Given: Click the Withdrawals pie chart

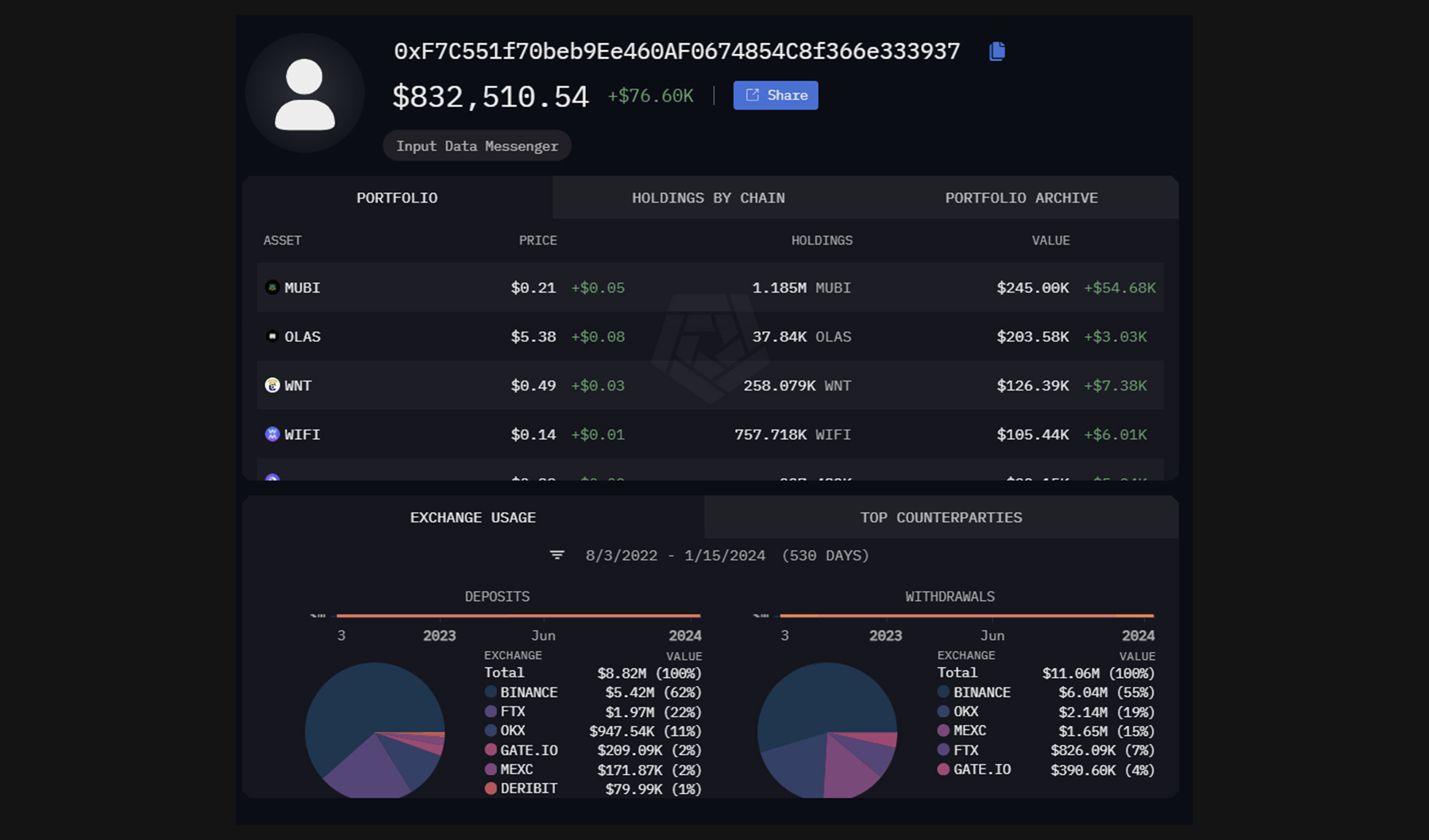Looking at the screenshot, I should (826, 730).
